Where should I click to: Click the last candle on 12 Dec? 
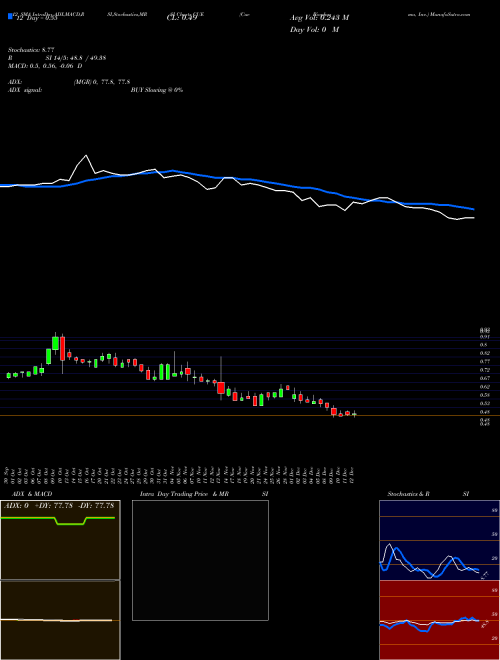(354, 415)
